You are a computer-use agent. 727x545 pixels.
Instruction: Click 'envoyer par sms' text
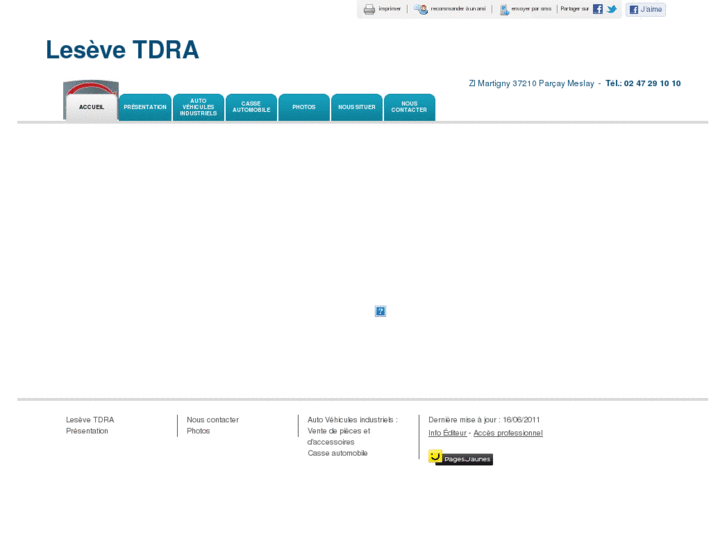coord(531,9)
